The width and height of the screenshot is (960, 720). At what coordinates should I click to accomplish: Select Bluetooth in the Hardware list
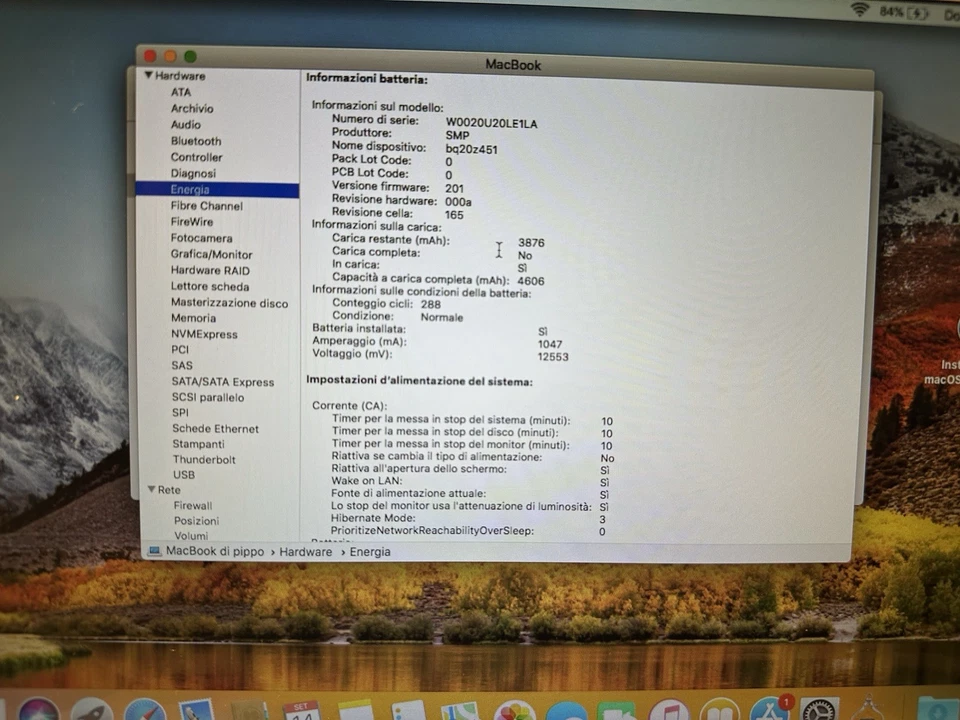click(196, 140)
